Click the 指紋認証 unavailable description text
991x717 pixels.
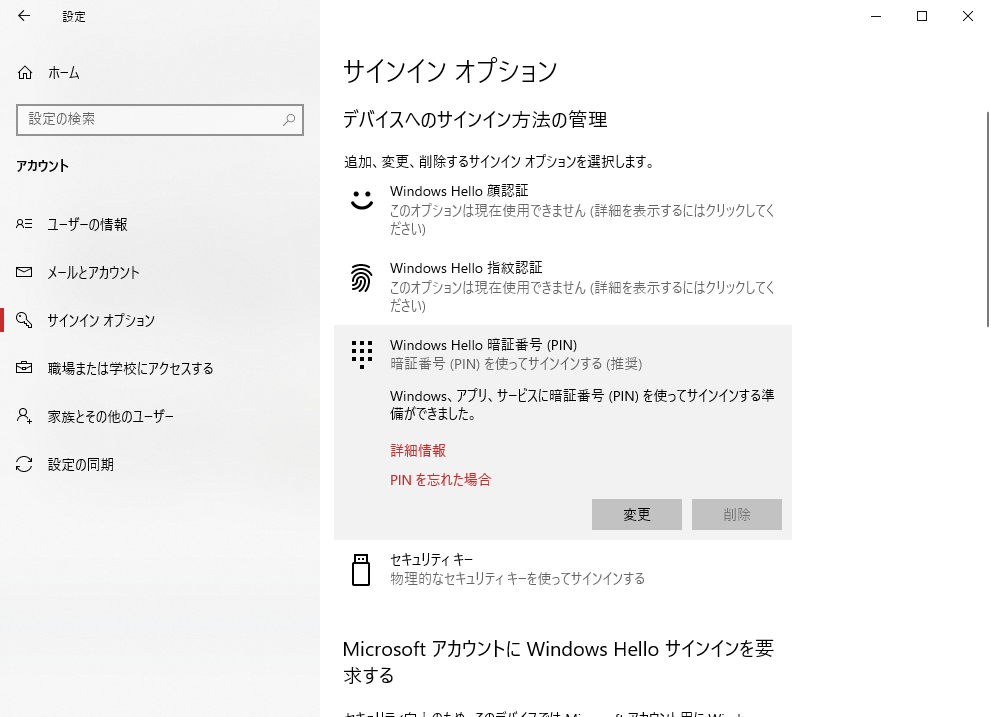coord(582,297)
